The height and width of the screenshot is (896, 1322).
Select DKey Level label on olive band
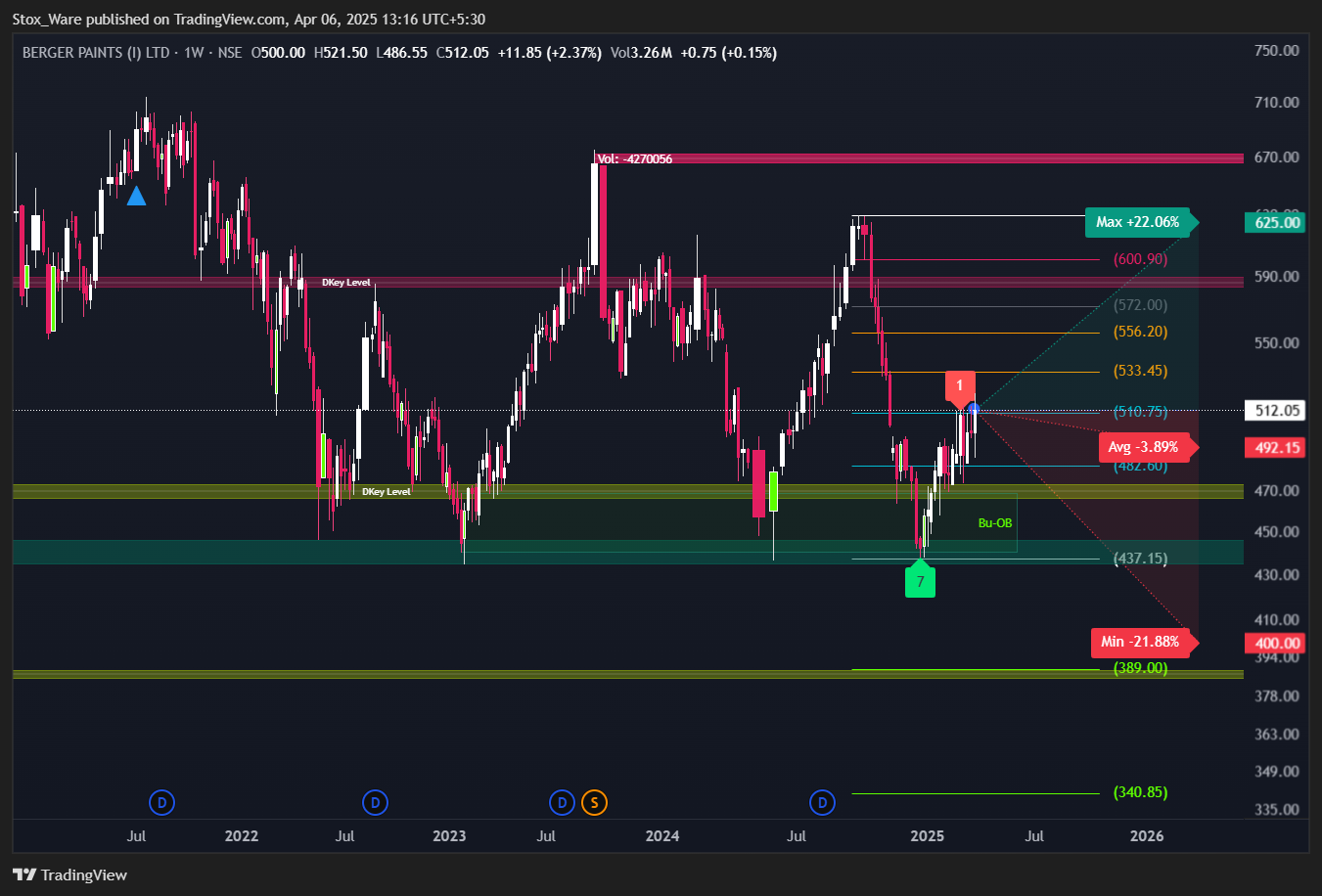point(387,492)
